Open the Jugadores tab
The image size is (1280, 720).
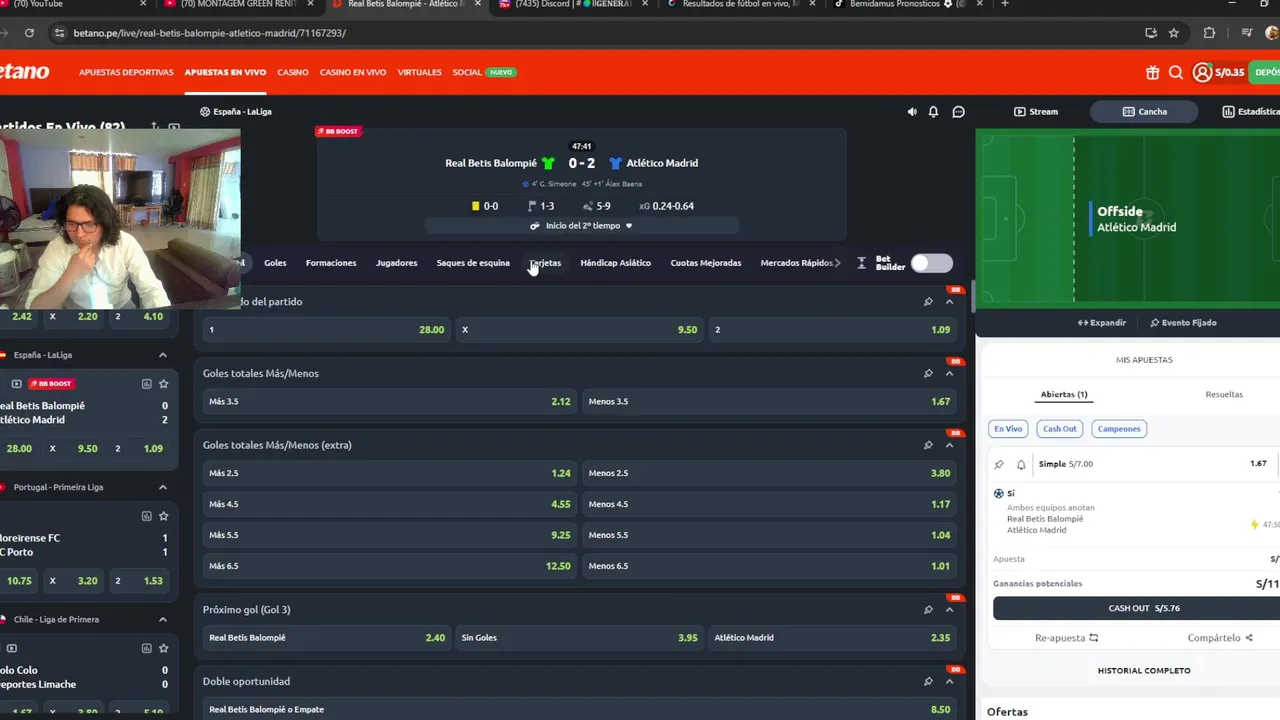click(x=396, y=263)
